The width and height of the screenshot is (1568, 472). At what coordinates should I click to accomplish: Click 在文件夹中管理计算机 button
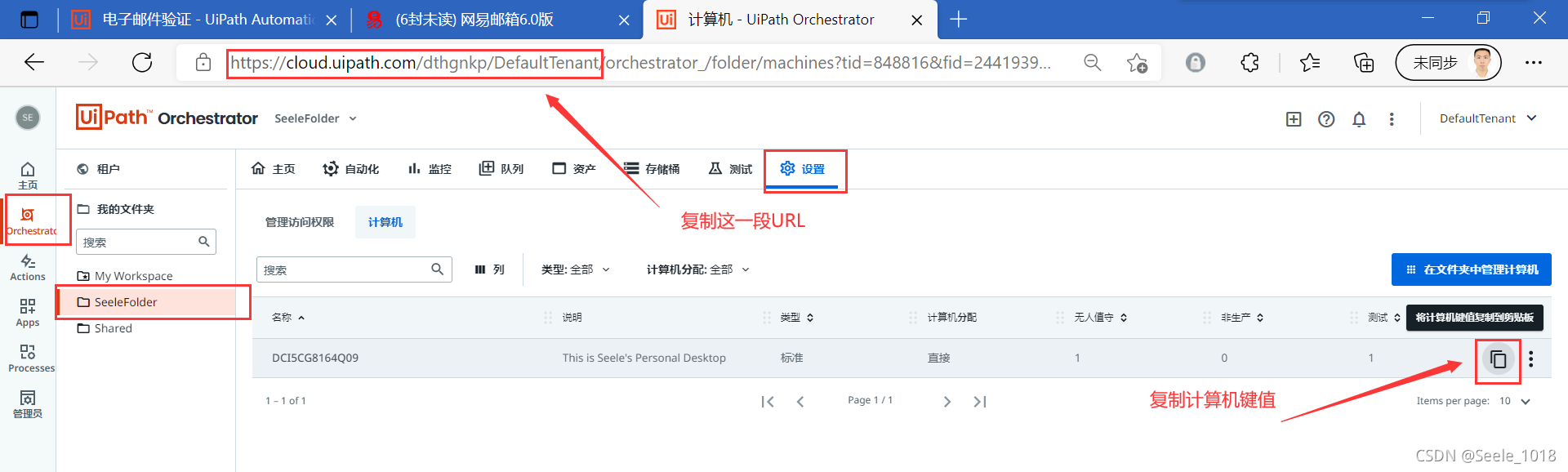click(1472, 269)
